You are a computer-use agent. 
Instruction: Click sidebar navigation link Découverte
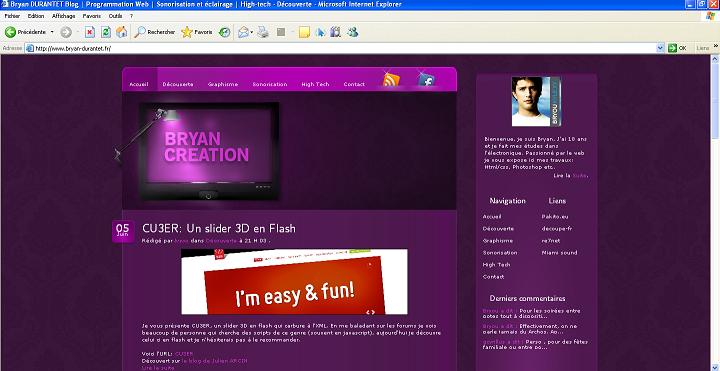(x=498, y=228)
